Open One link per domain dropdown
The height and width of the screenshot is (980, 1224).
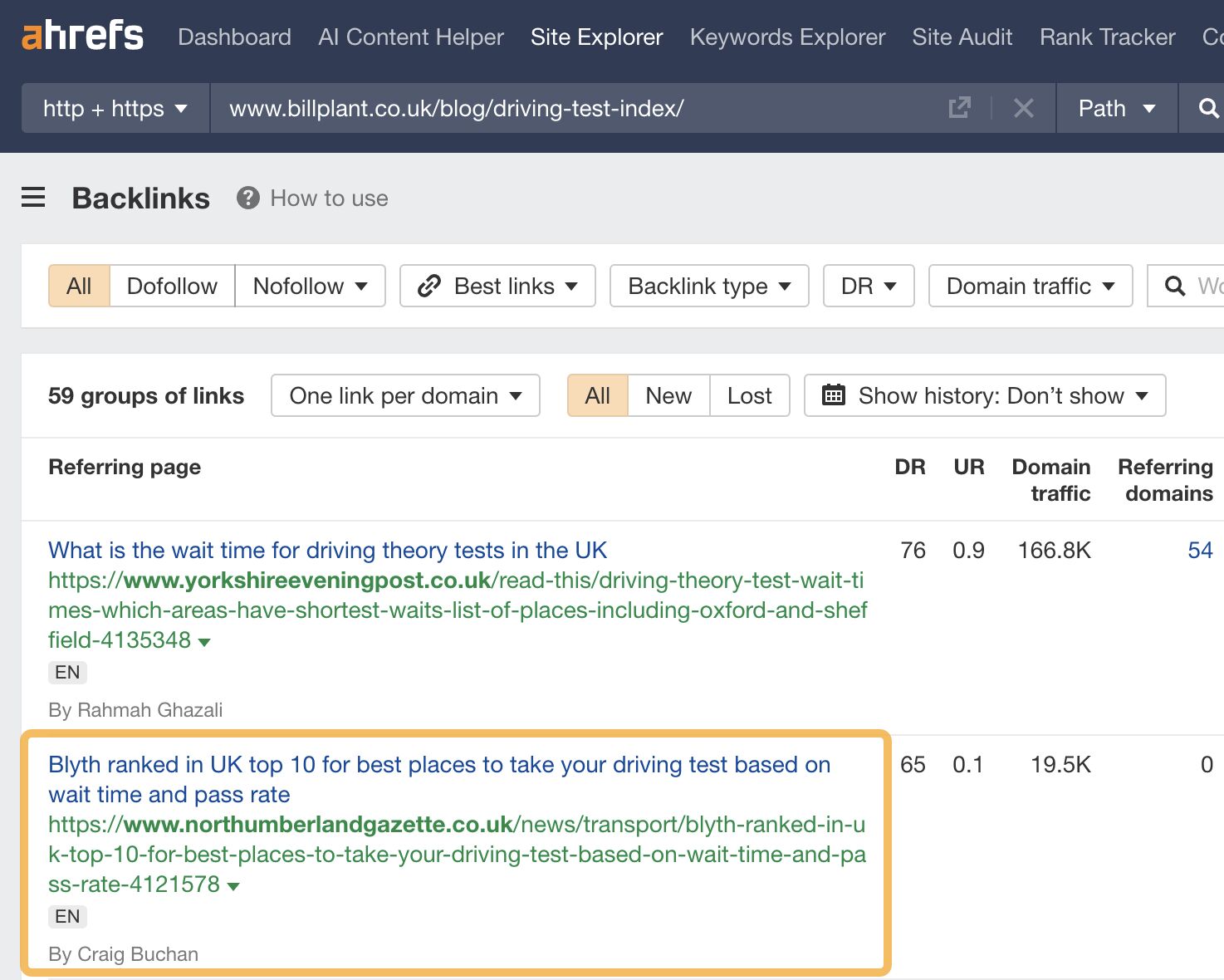pos(405,395)
